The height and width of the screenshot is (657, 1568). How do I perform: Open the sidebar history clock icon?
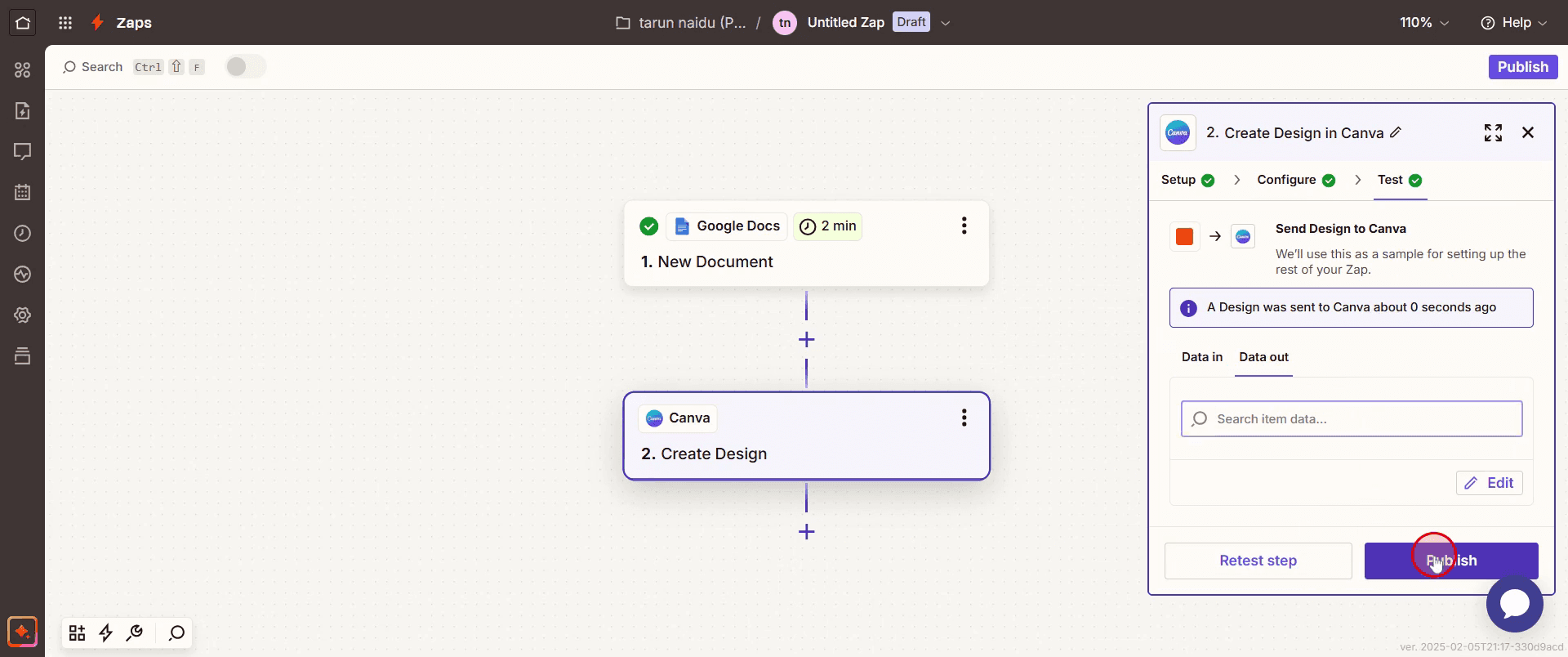click(x=23, y=234)
